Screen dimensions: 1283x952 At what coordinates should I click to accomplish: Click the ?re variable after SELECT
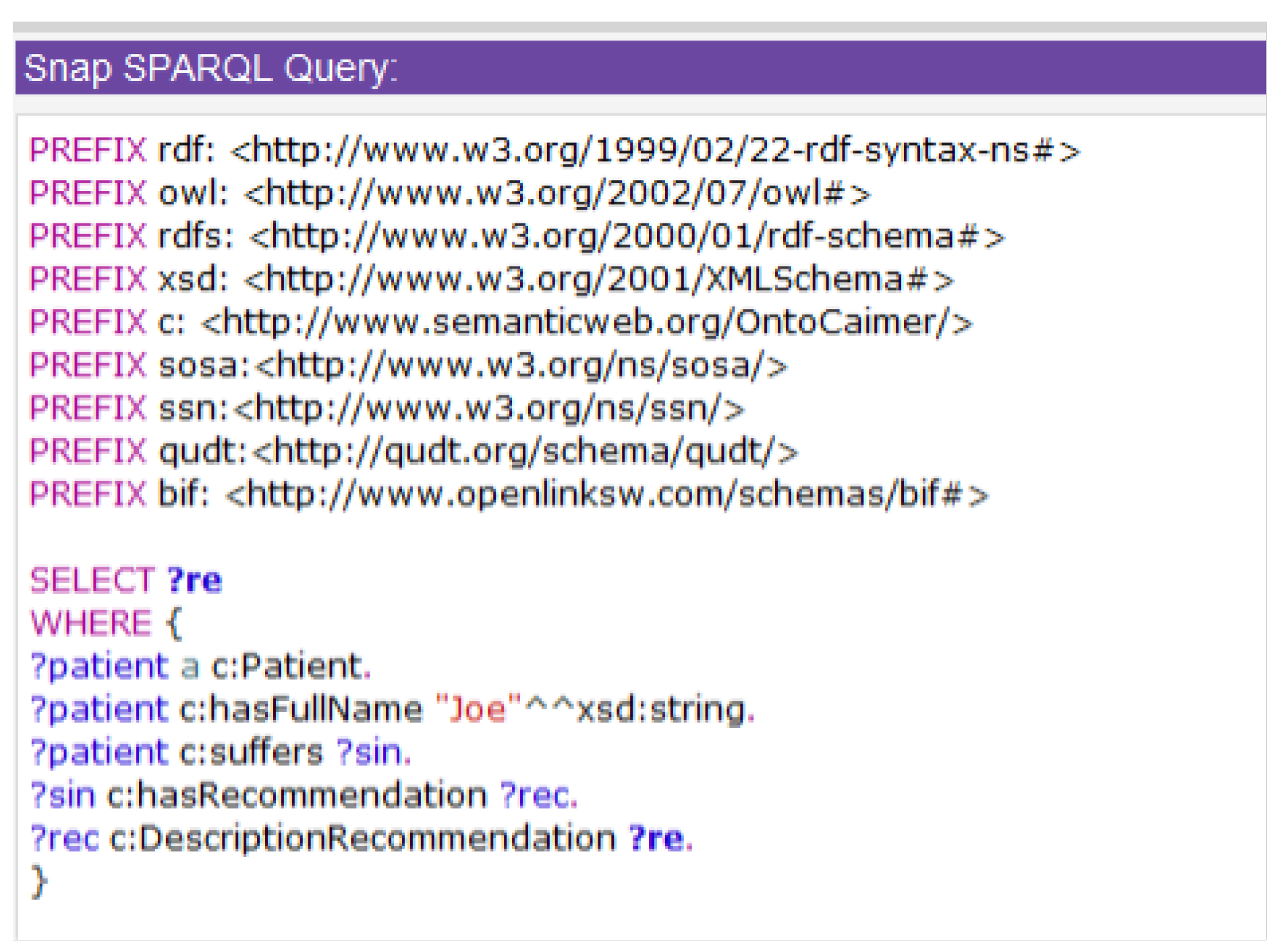point(194,580)
